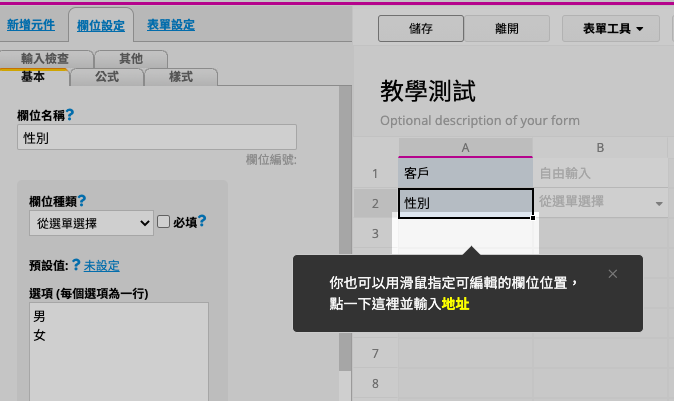This screenshot has width=674, height=401.
Task: Open the 公式 sub-tab
Action: tap(107, 77)
